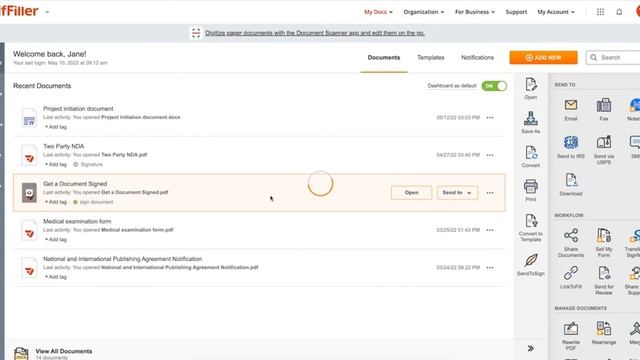The image size is (640, 360).
Task: Click Send for Review icon
Action: [x=604, y=273]
